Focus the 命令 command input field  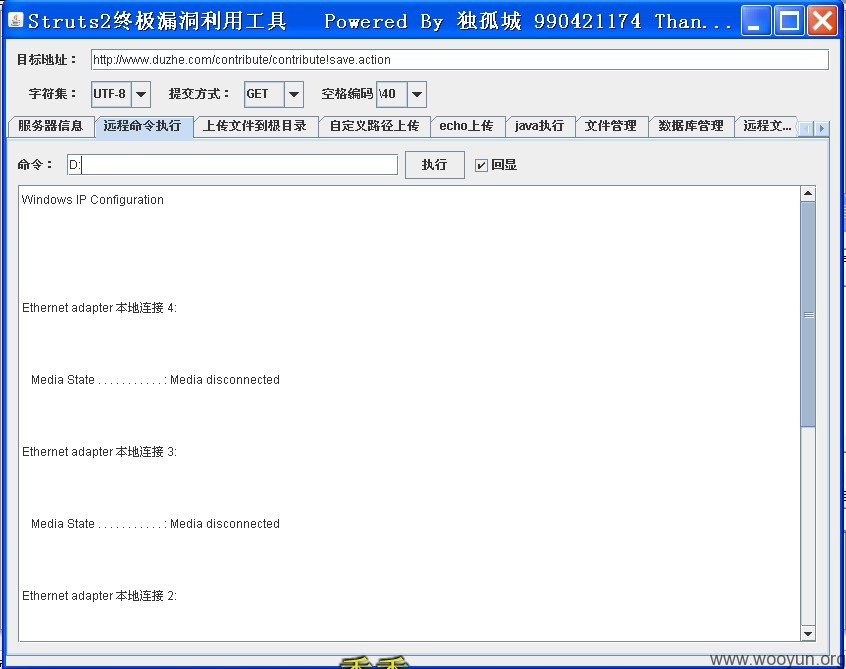point(232,165)
